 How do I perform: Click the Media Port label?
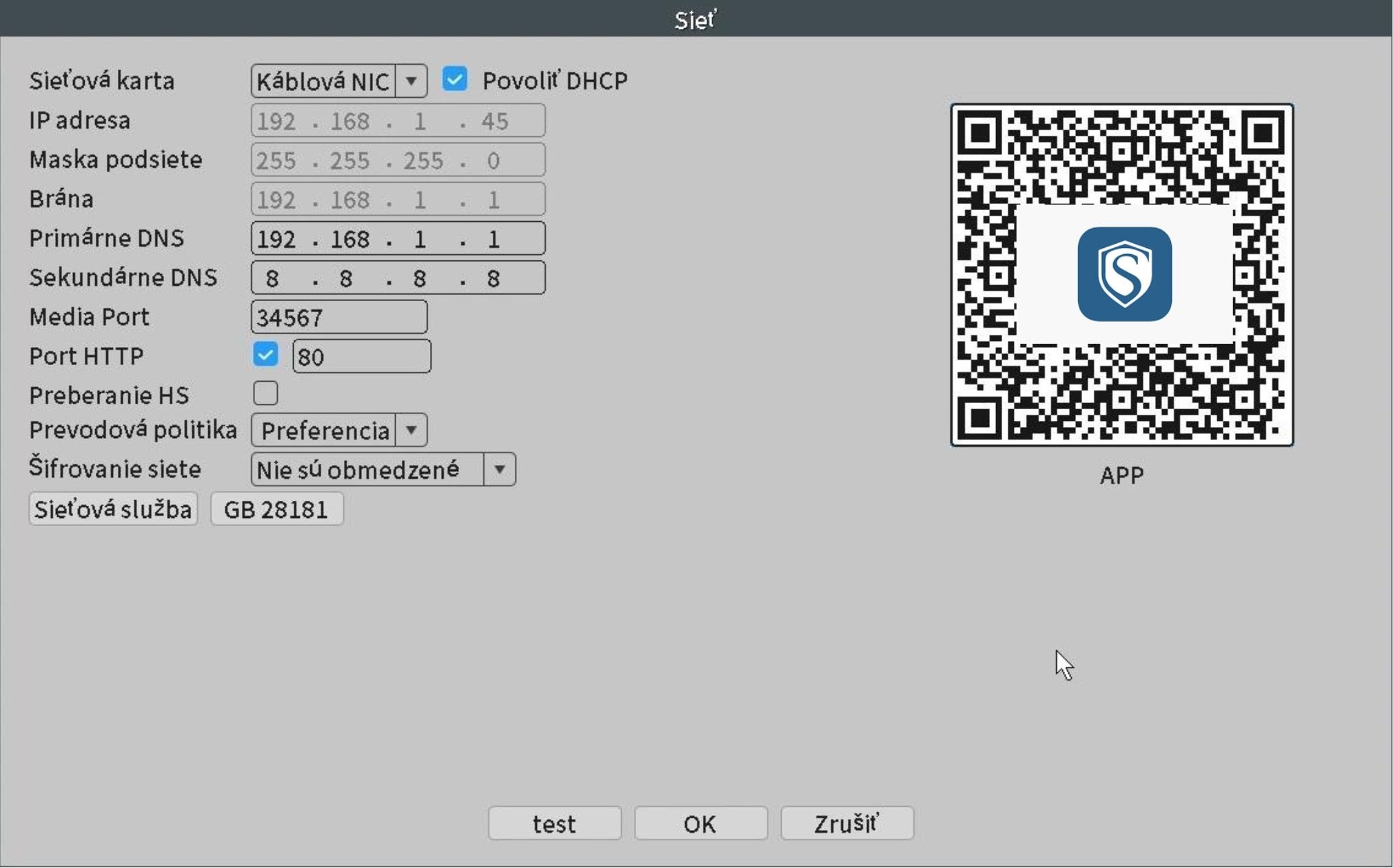tap(89, 317)
